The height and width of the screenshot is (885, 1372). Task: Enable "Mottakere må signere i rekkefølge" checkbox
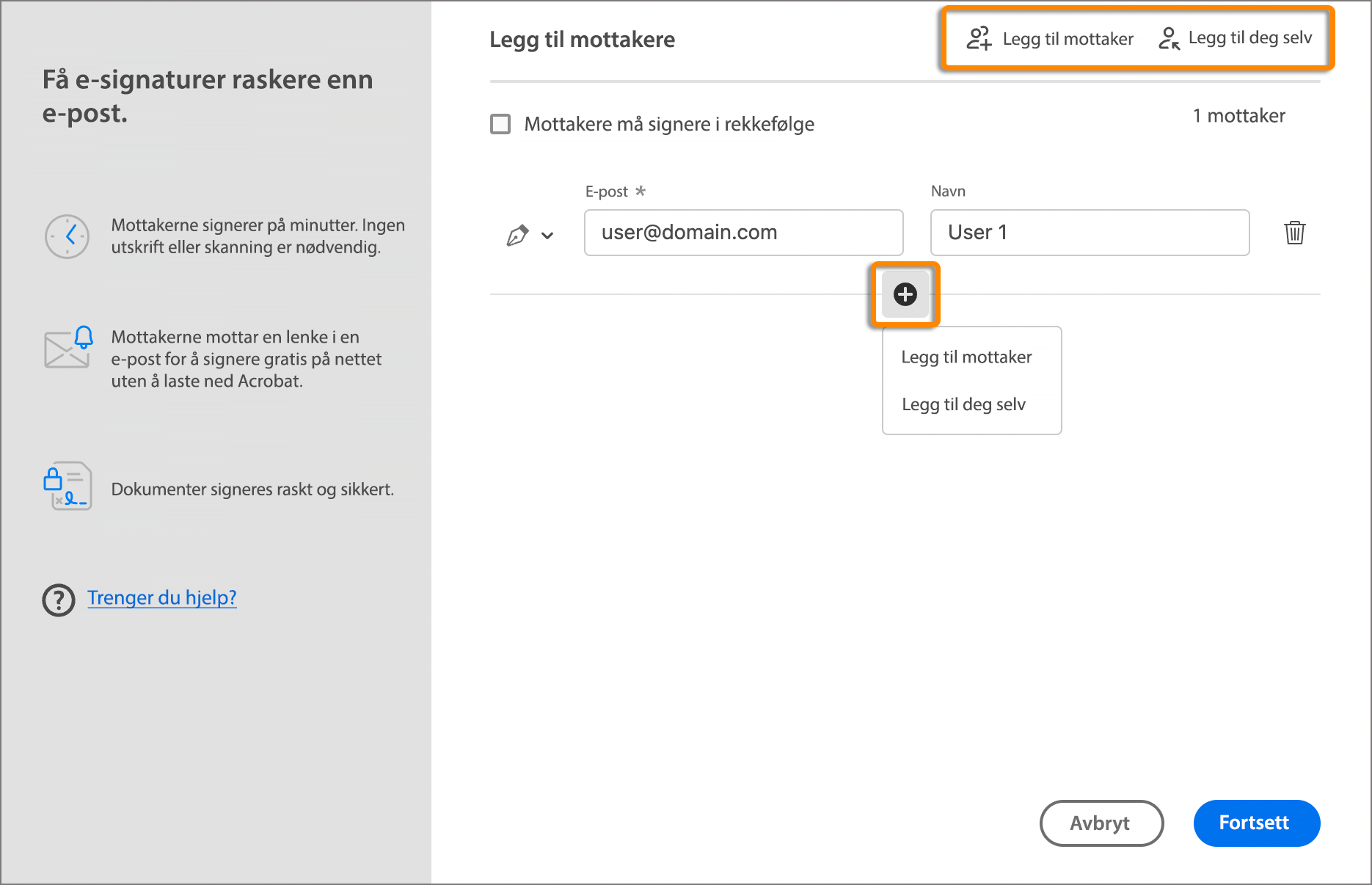point(500,124)
